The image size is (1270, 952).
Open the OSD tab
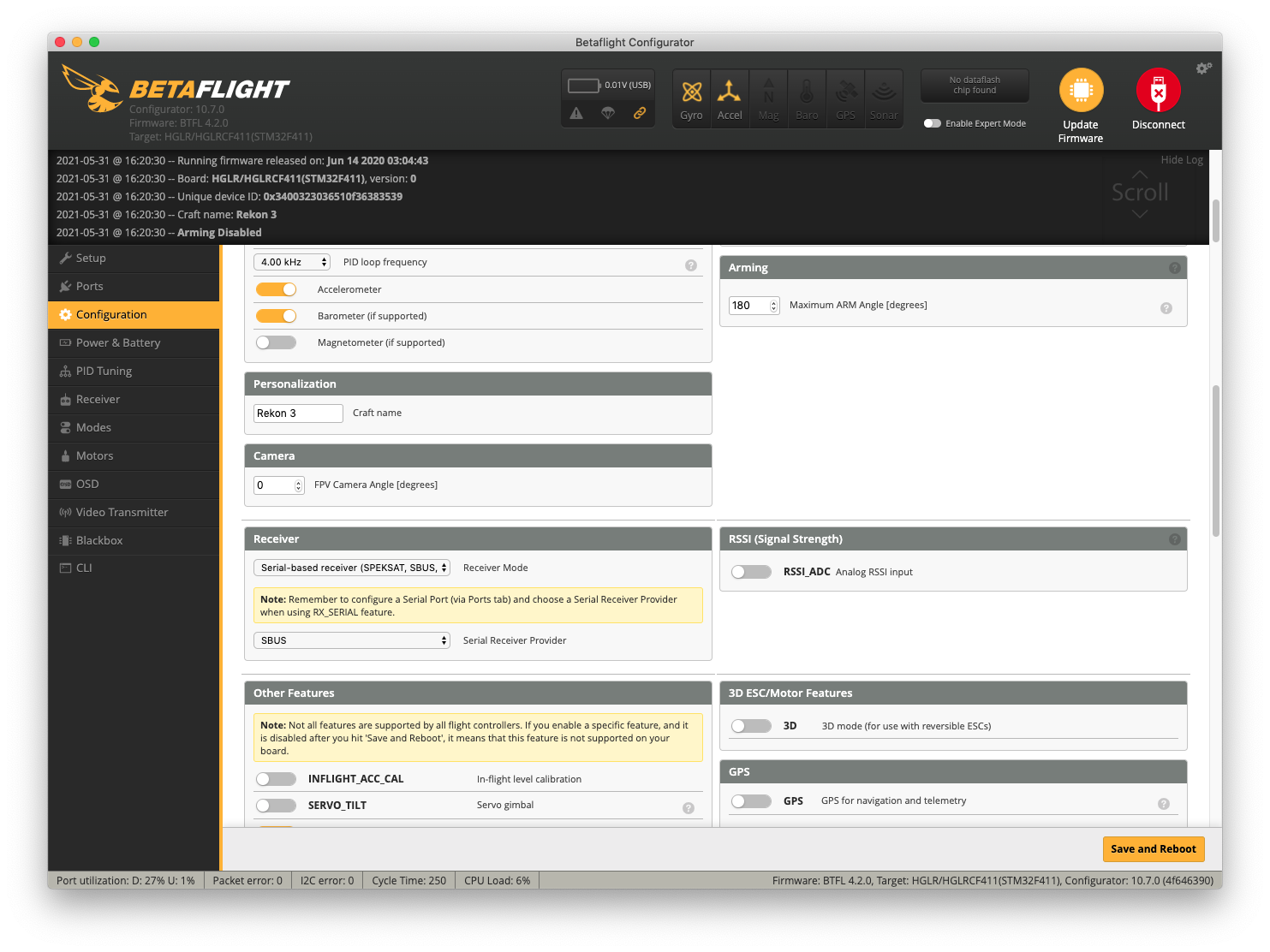[x=134, y=485]
